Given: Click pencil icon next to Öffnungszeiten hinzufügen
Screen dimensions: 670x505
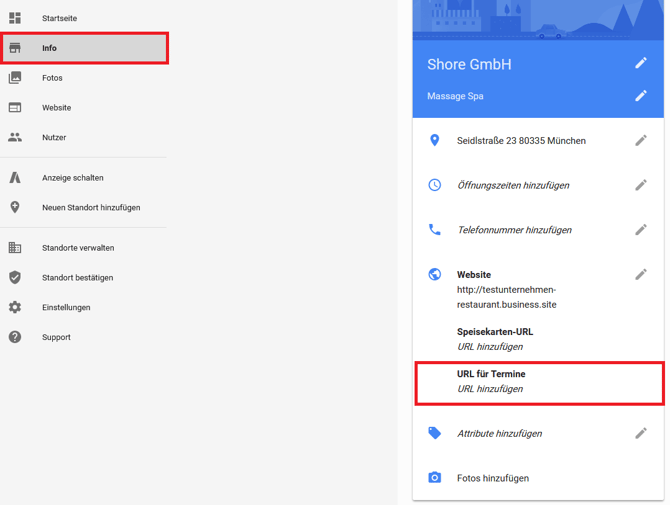Looking at the screenshot, I should click(x=640, y=185).
